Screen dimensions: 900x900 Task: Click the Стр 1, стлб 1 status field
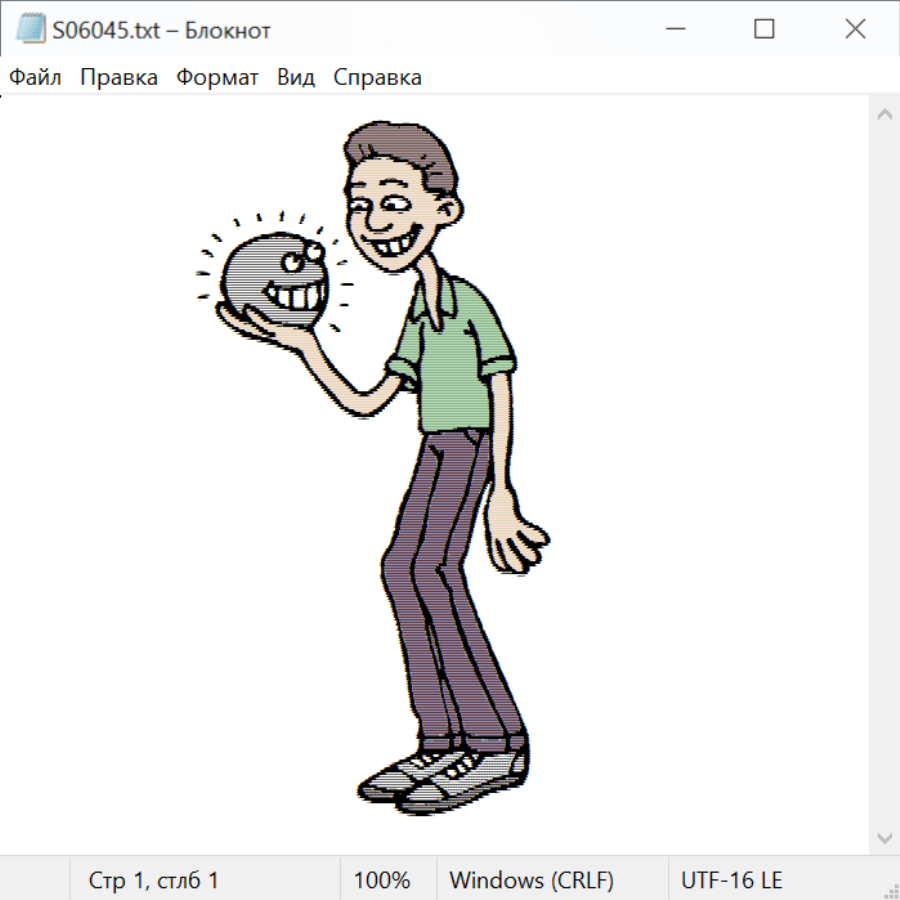click(154, 880)
